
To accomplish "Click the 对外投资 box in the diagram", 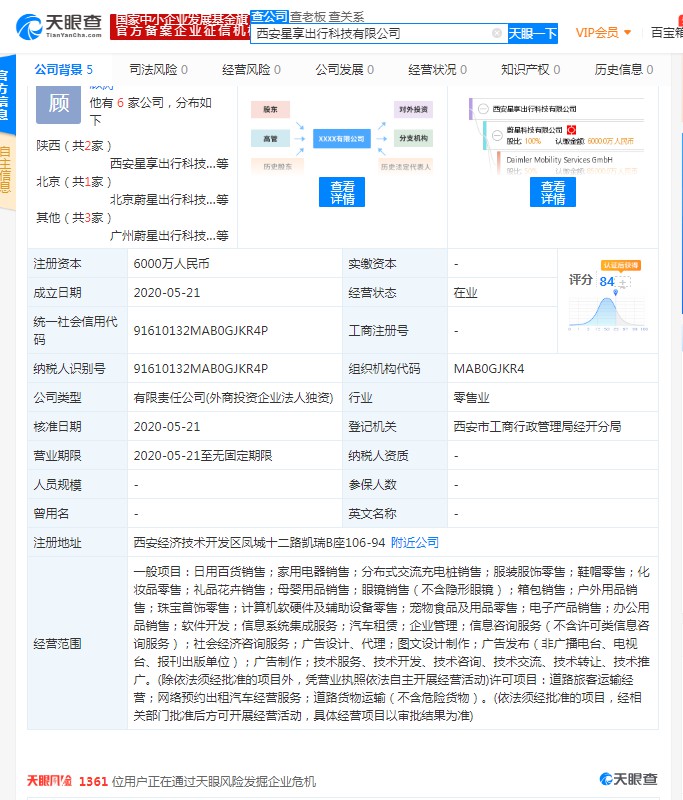I will (413, 109).
